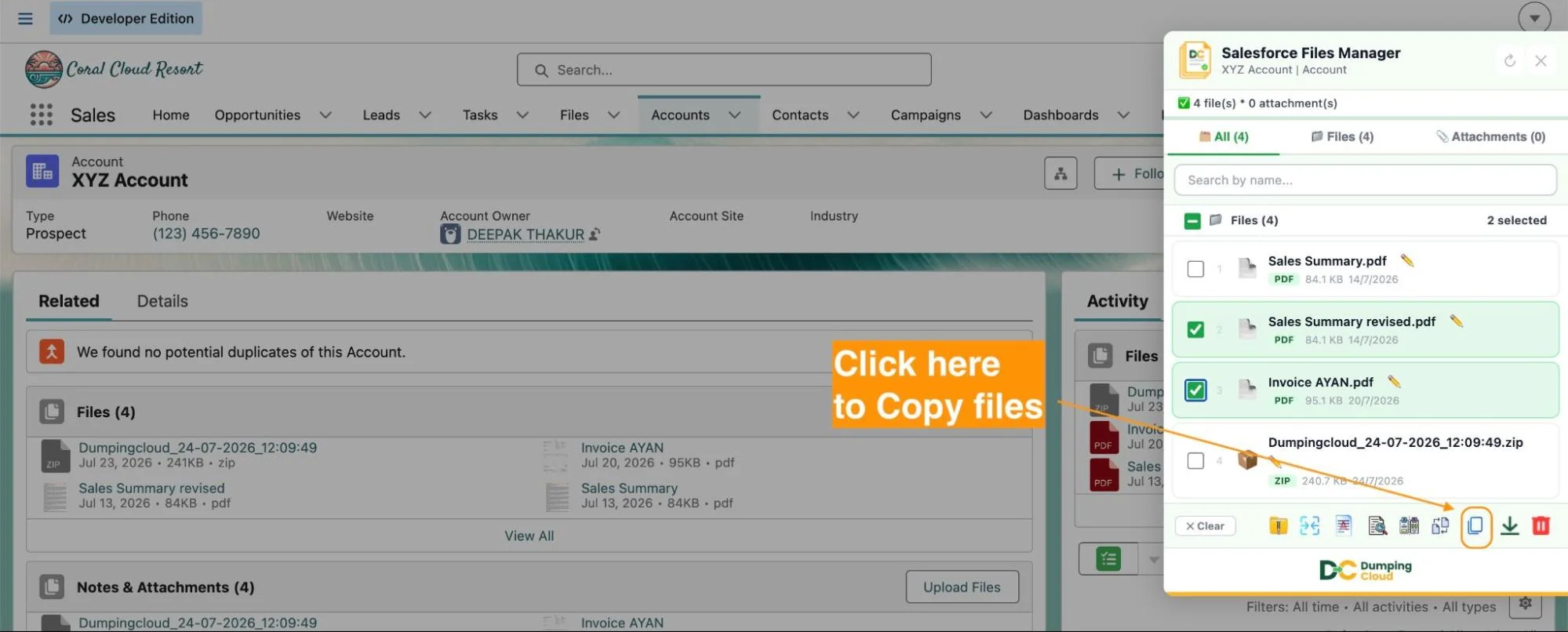Switch to the Details tab

click(162, 301)
